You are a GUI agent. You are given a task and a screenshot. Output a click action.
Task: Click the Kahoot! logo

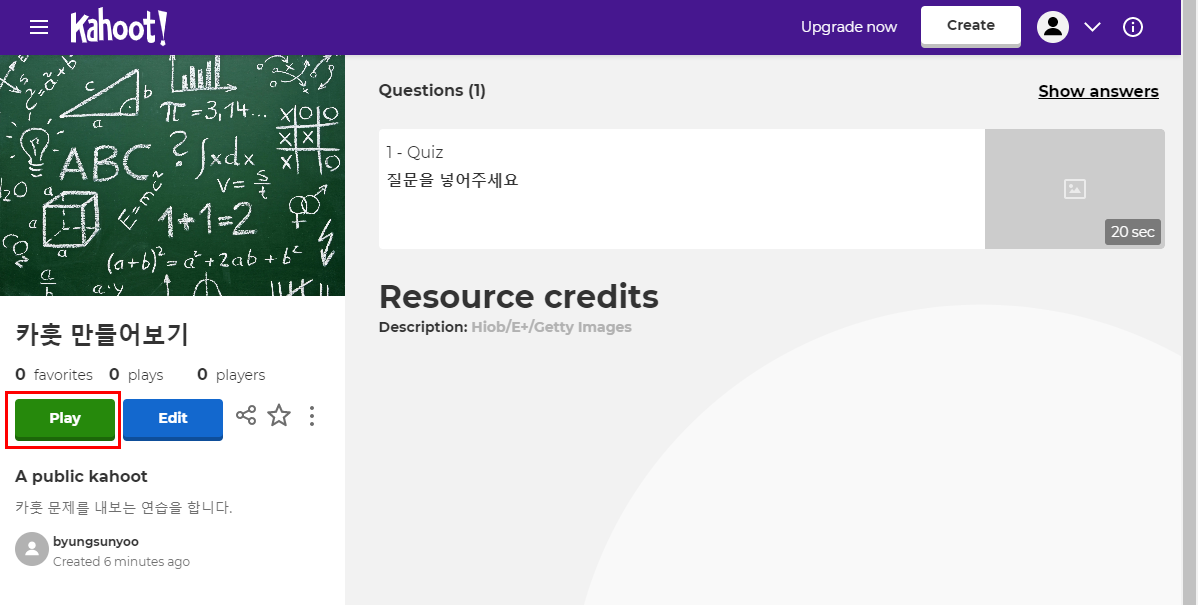tap(118, 28)
